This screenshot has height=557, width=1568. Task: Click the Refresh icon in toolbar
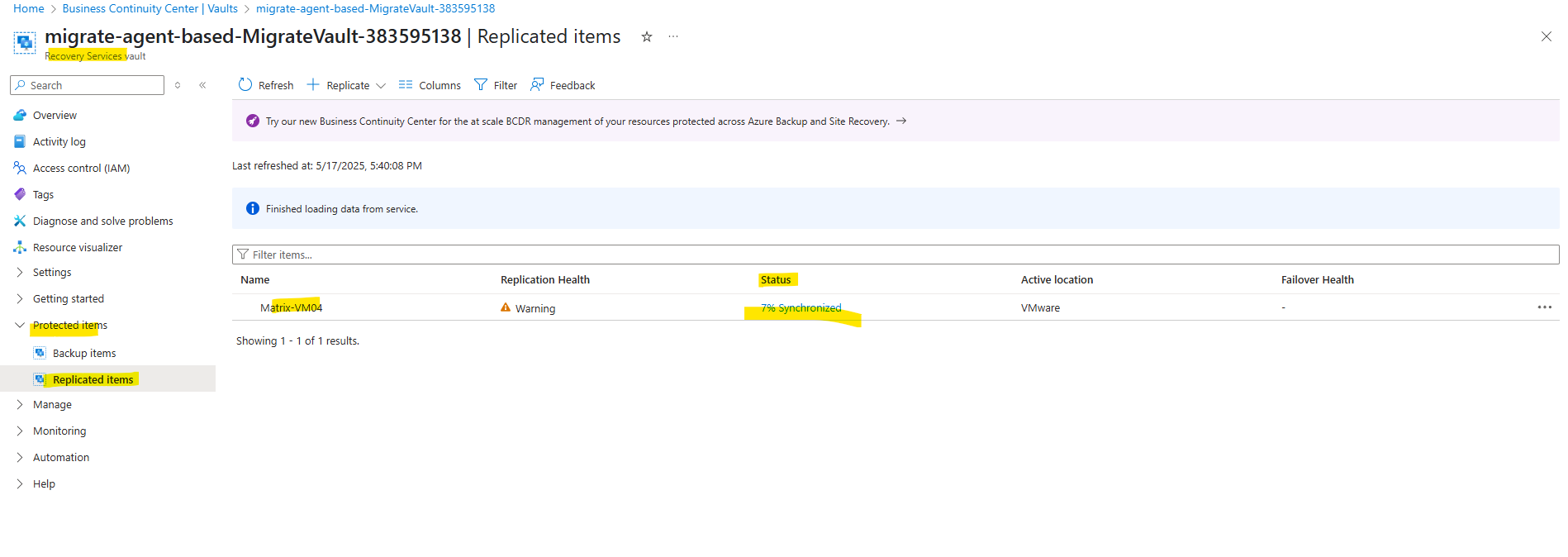click(x=245, y=84)
